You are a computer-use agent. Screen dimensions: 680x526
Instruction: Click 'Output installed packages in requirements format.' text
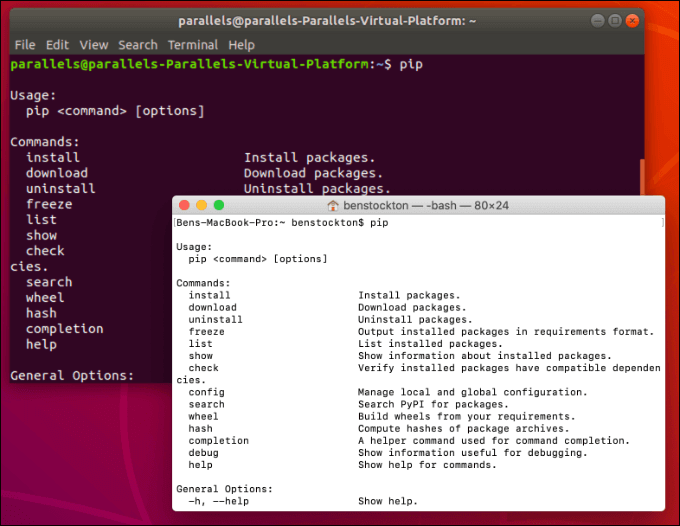click(506, 332)
